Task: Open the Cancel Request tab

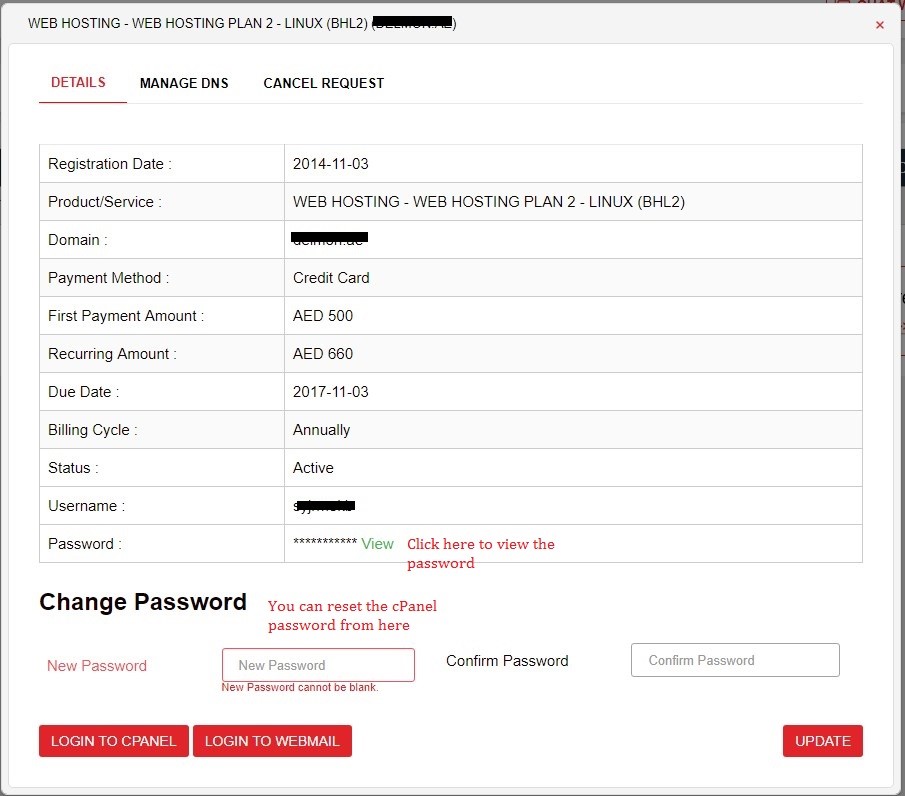Action: (323, 83)
